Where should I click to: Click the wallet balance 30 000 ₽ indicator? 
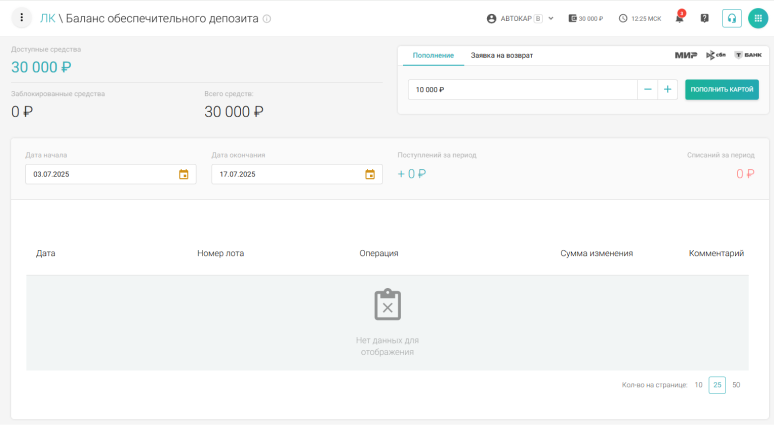[586, 18]
